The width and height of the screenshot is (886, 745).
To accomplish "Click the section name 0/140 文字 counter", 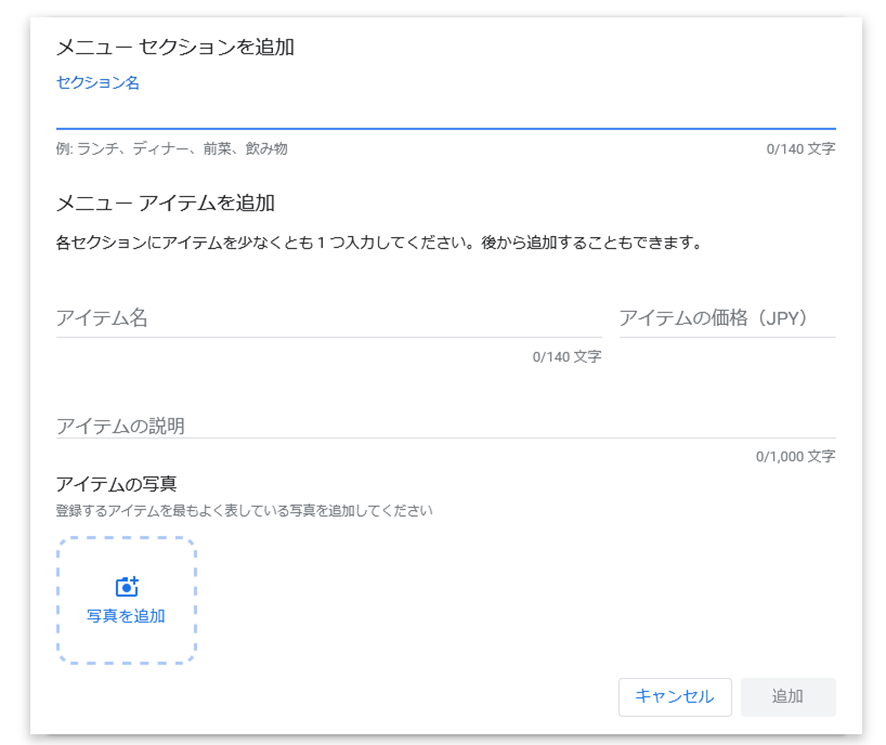I will pyautogui.click(x=801, y=149).
